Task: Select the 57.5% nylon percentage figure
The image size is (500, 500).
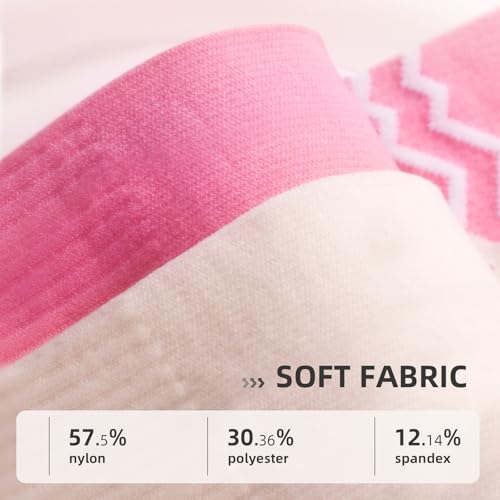Action: click(x=97, y=437)
